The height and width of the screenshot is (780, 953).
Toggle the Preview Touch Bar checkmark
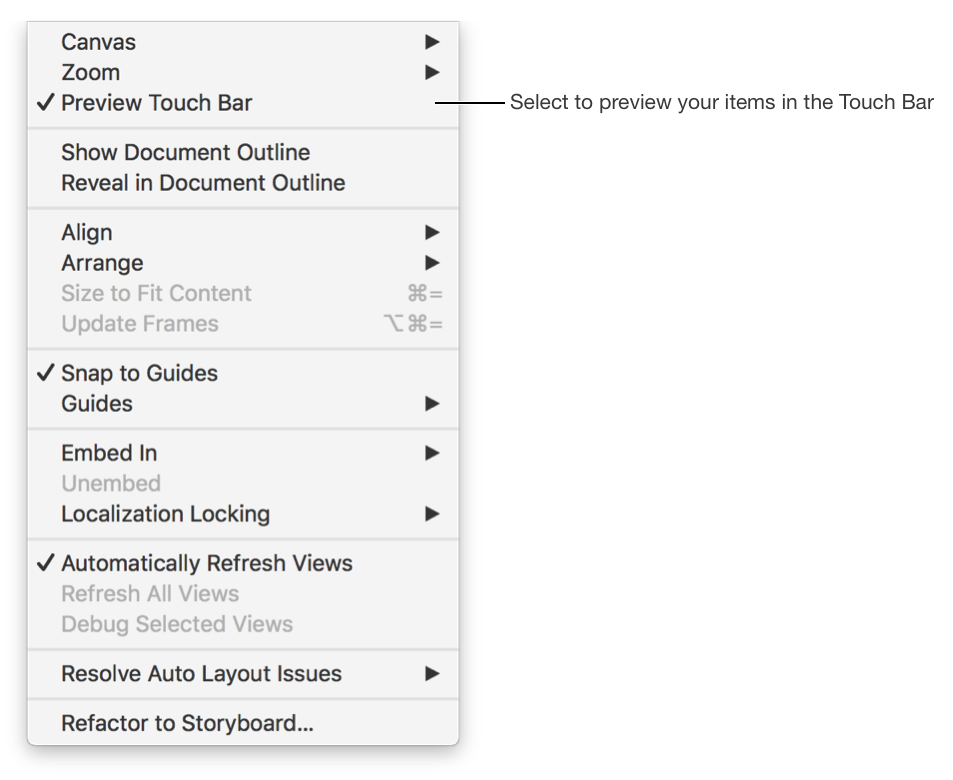pyautogui.click(x=45, y=103)
